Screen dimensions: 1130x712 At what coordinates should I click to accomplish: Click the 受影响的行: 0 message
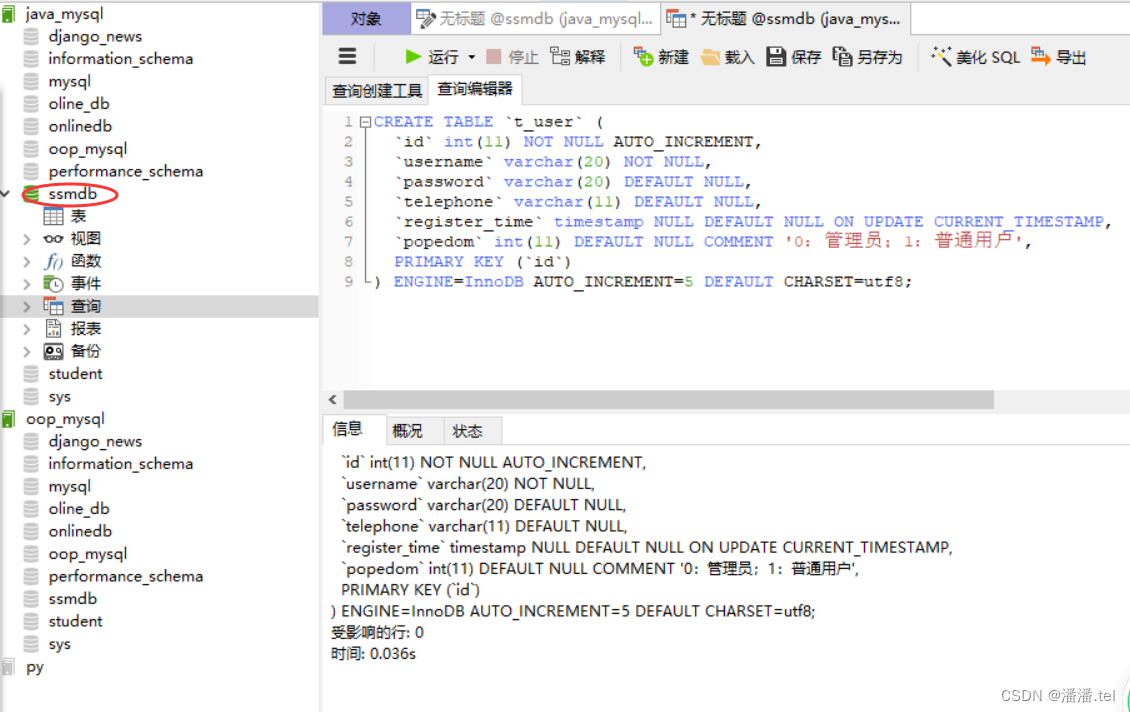click(377, 633)
